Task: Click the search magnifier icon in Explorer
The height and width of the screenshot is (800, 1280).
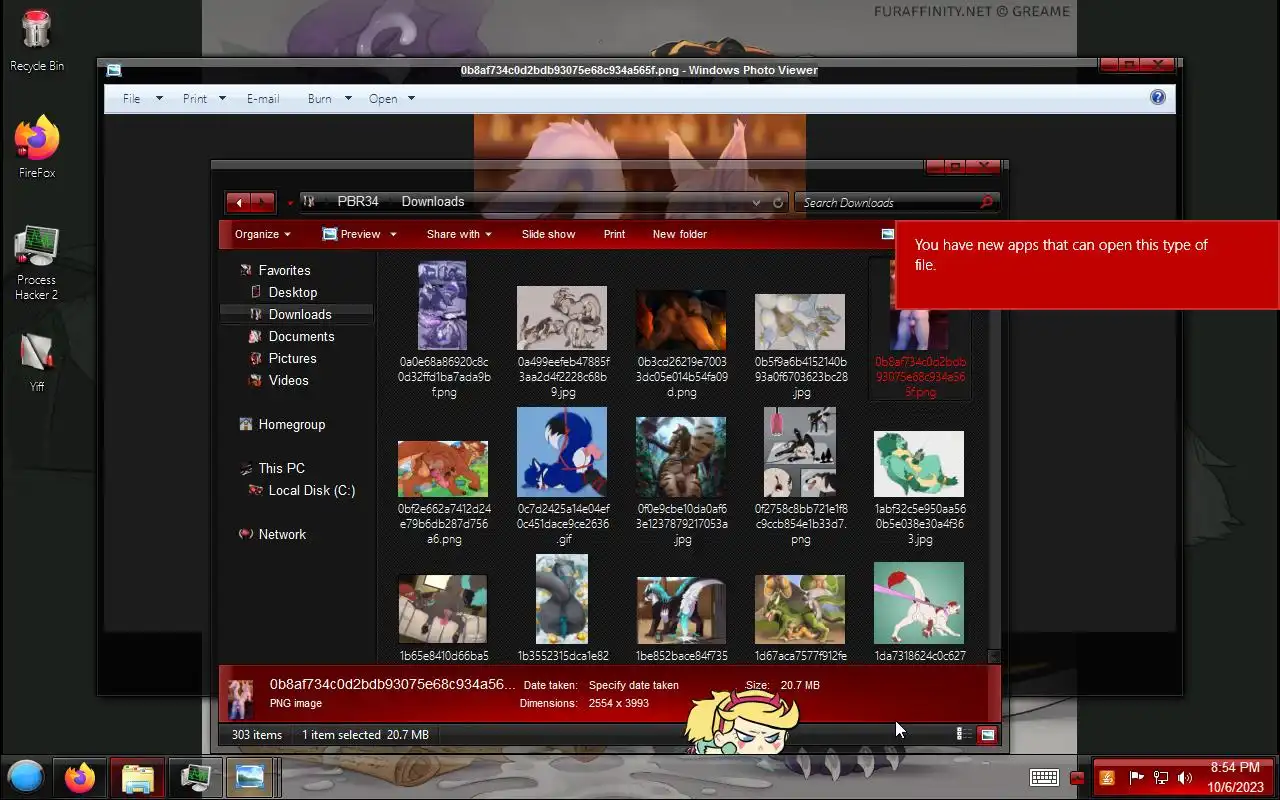Action: [986, 202]
